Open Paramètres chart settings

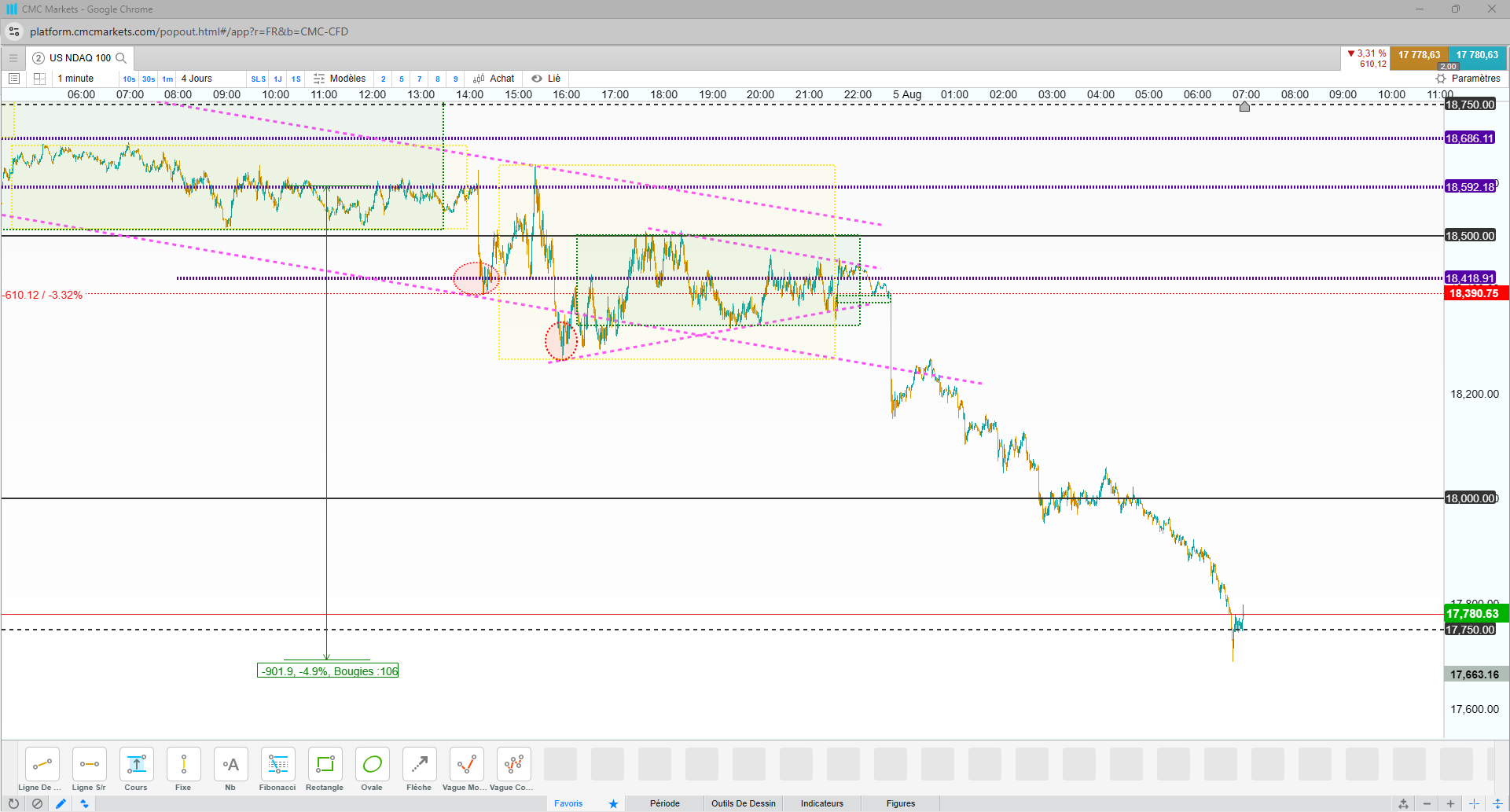point(1468,79)
